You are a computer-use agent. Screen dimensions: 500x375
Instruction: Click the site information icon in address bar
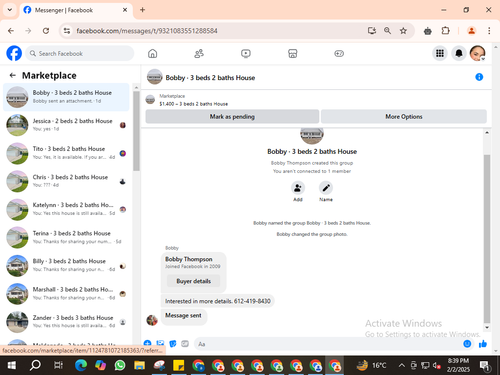point(67,31)
